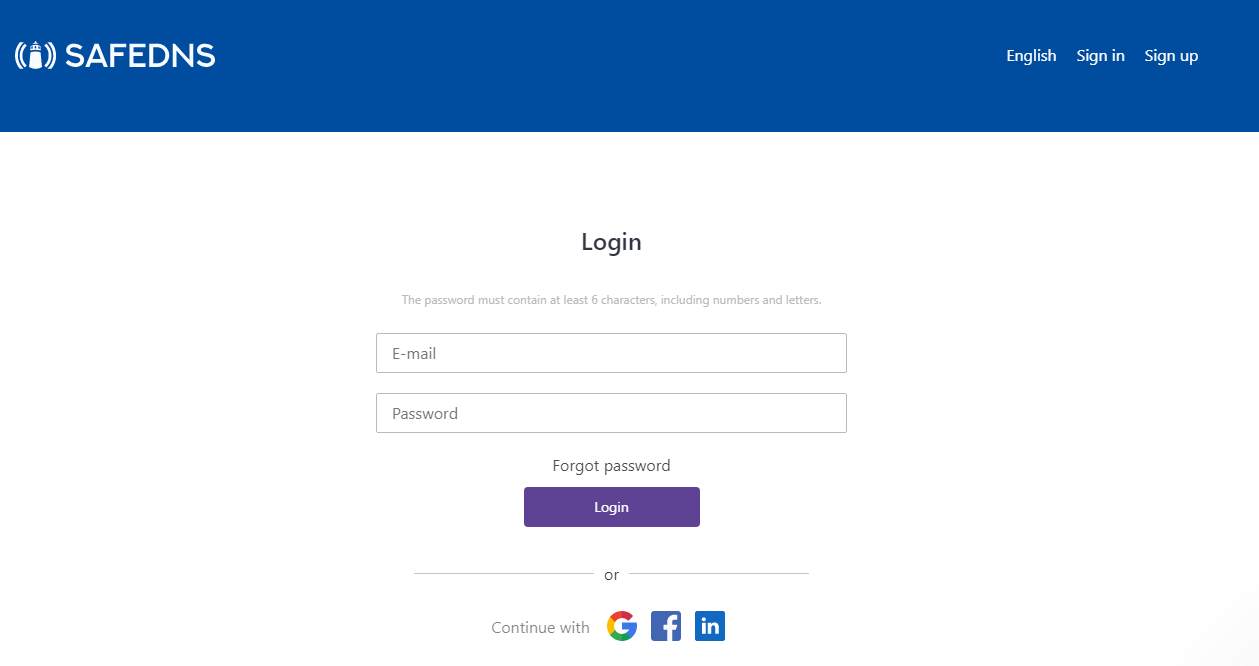The width and height of the screenshot is (1259, 666).
Task: Open the Sign up page link
Action: click(x=1171, y=56)
